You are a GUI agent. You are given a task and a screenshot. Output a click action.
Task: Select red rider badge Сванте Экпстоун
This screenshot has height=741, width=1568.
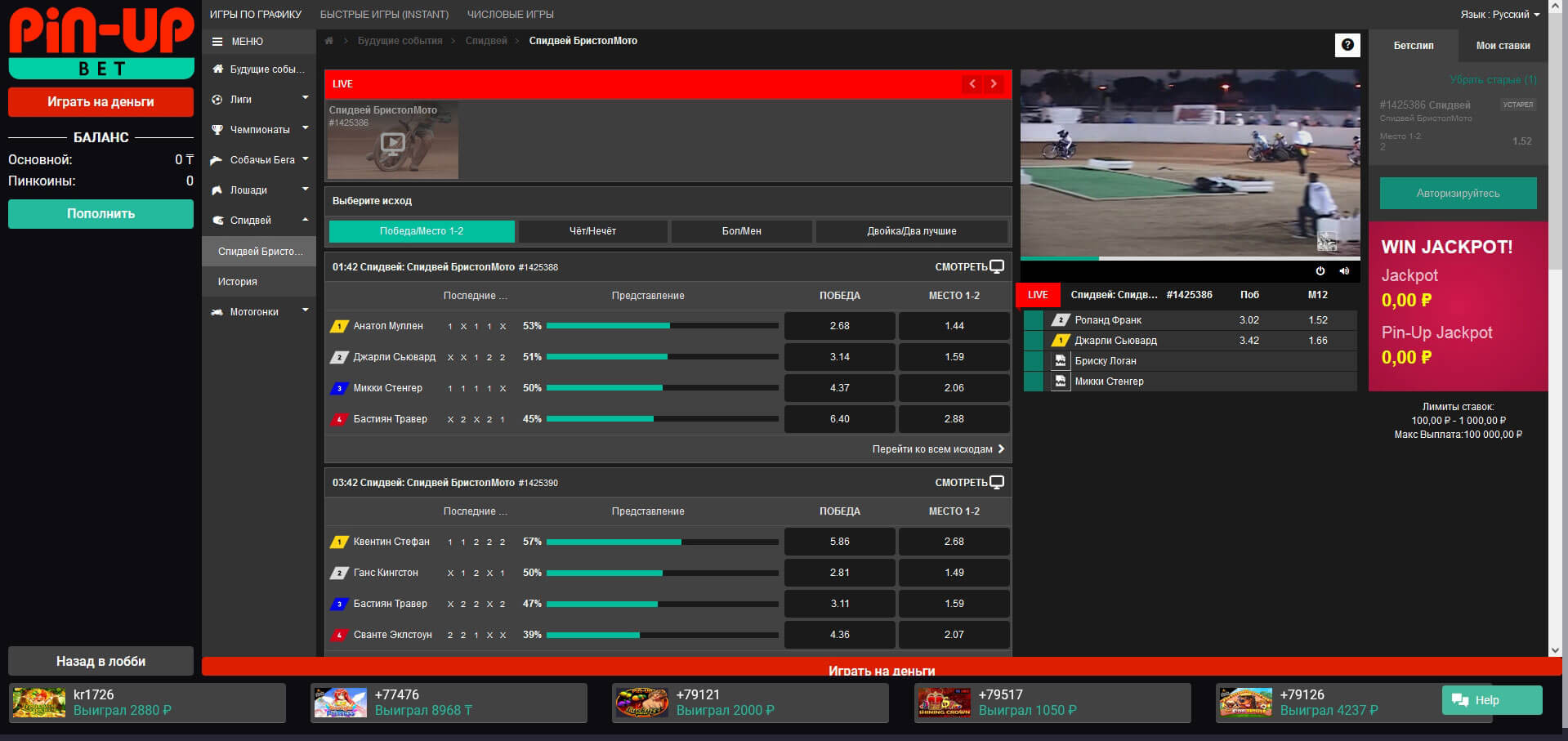point(339,635)
